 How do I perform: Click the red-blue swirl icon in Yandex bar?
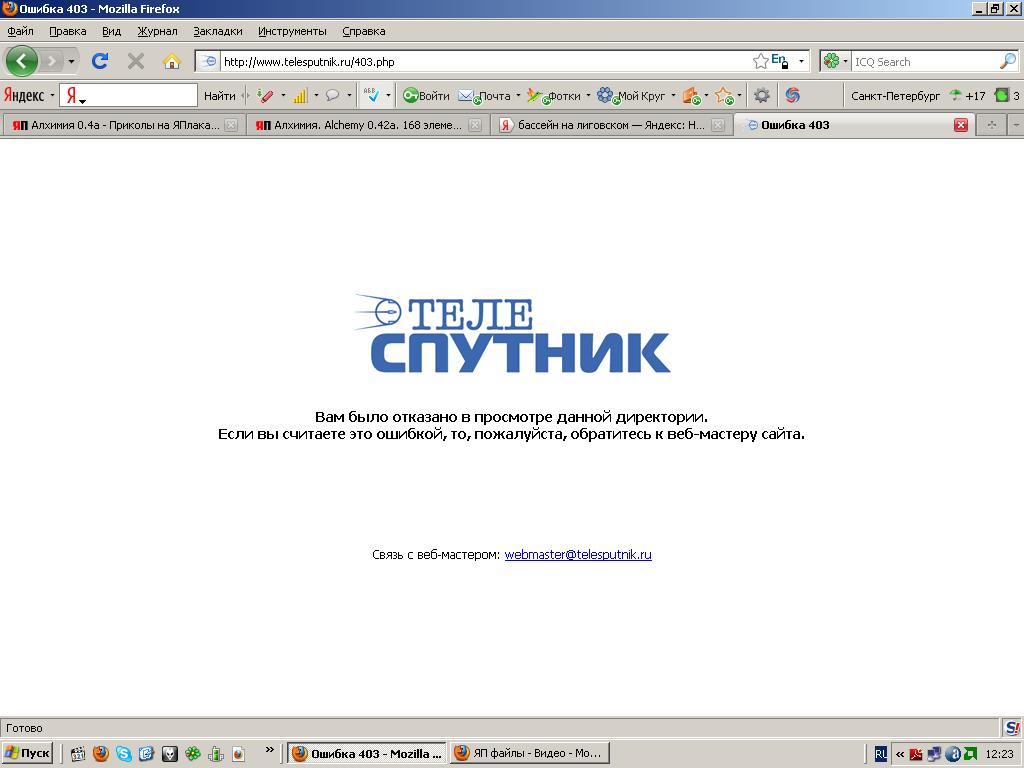[x=793, y=95]
